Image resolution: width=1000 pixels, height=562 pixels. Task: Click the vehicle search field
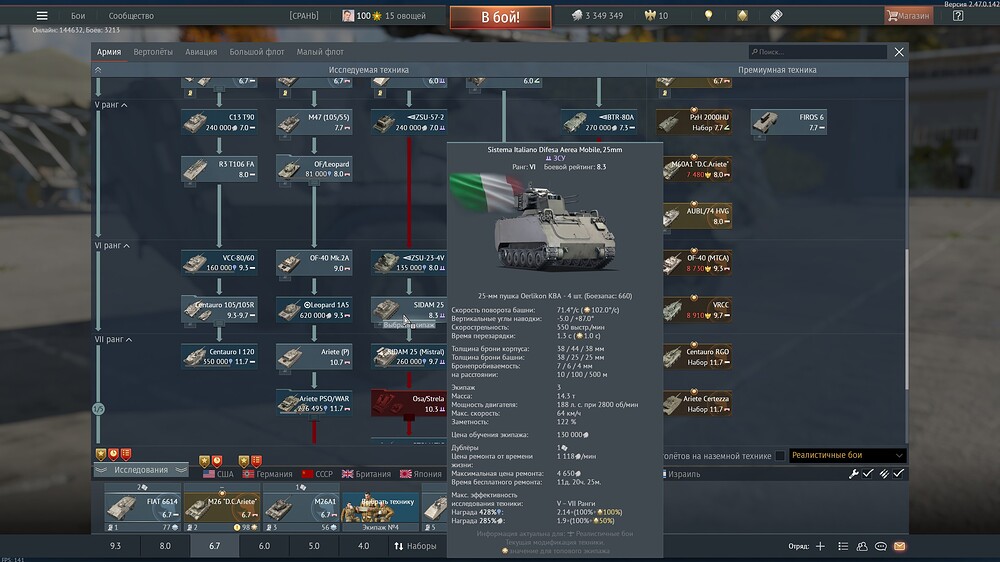[818, 52]
